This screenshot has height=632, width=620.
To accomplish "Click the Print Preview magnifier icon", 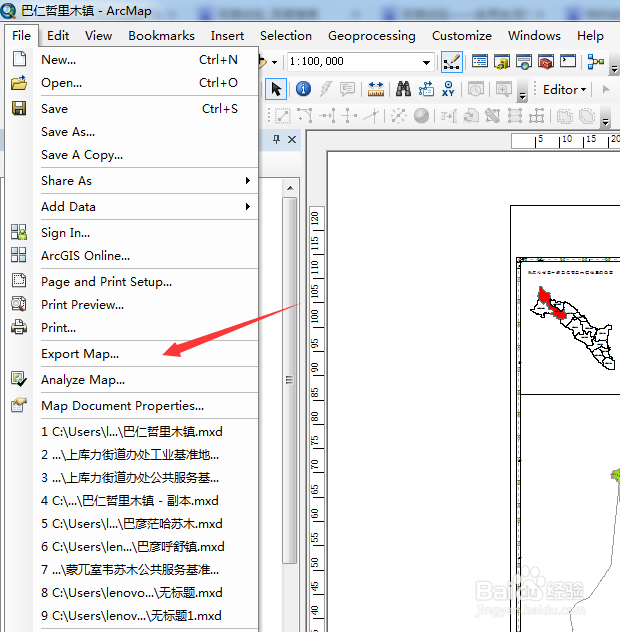I will click(19, 304).
